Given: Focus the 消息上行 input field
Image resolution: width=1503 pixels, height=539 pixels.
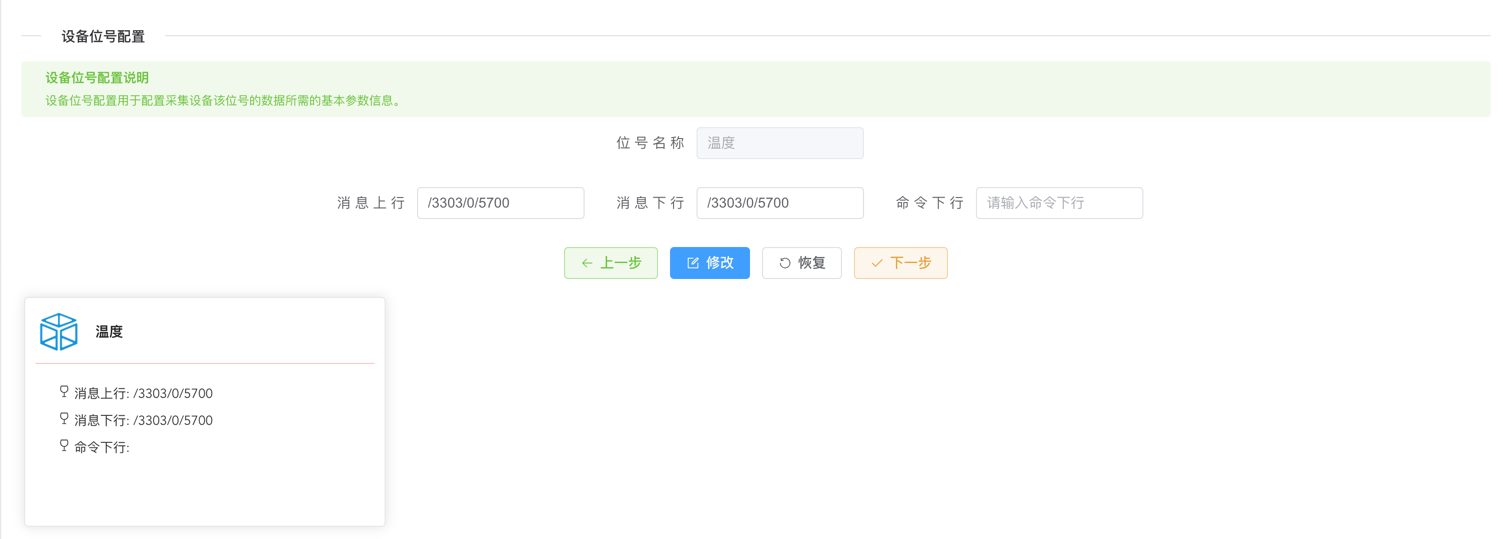Looking at the screenshot, I should point(500,203).
